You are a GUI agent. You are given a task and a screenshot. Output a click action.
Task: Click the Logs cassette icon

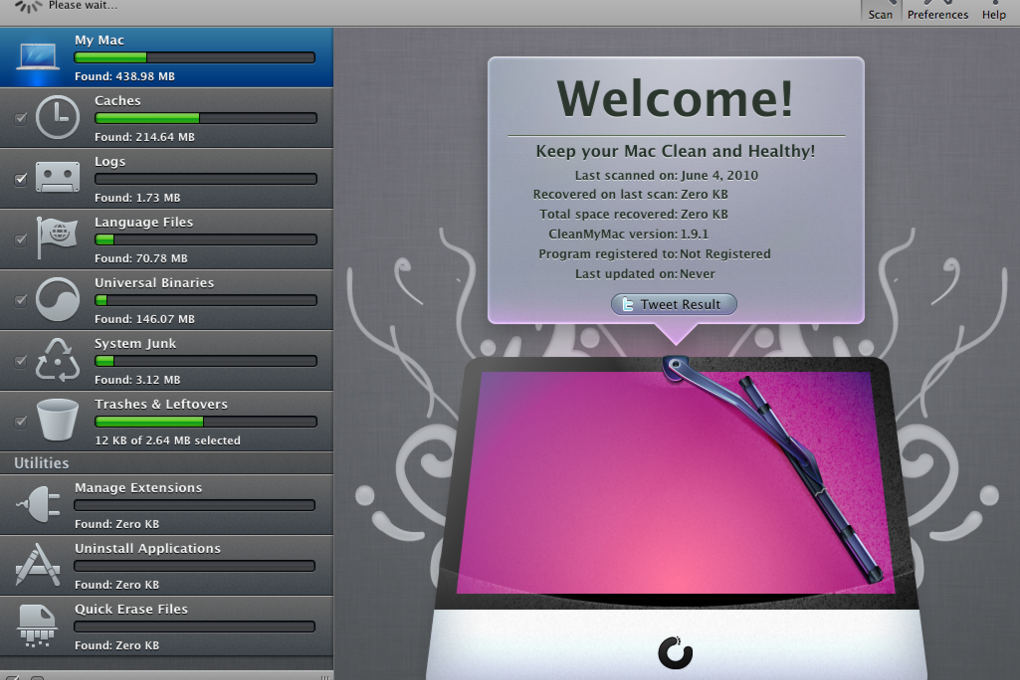(57, 177)
